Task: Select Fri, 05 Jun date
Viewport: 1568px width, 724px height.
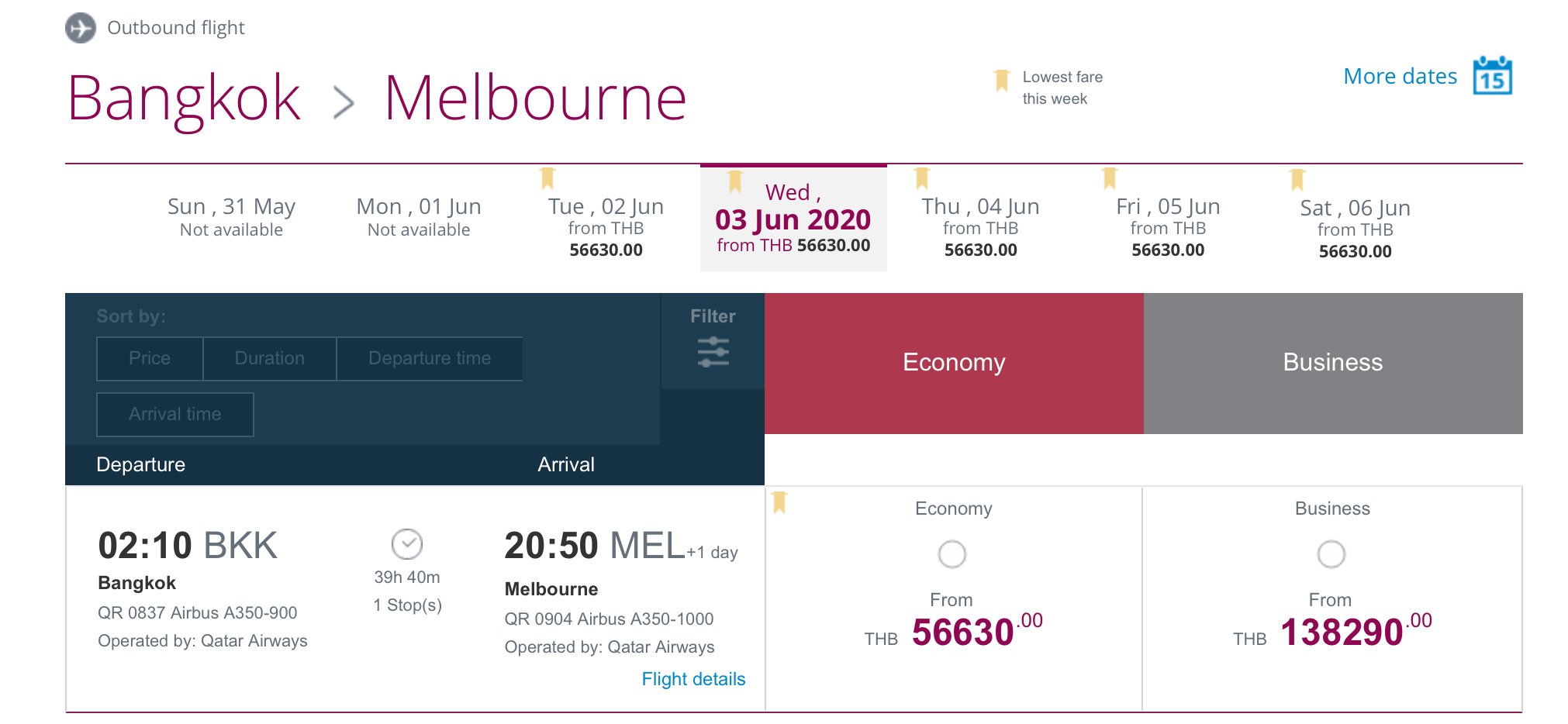Action: click(x=1168, y=227)
